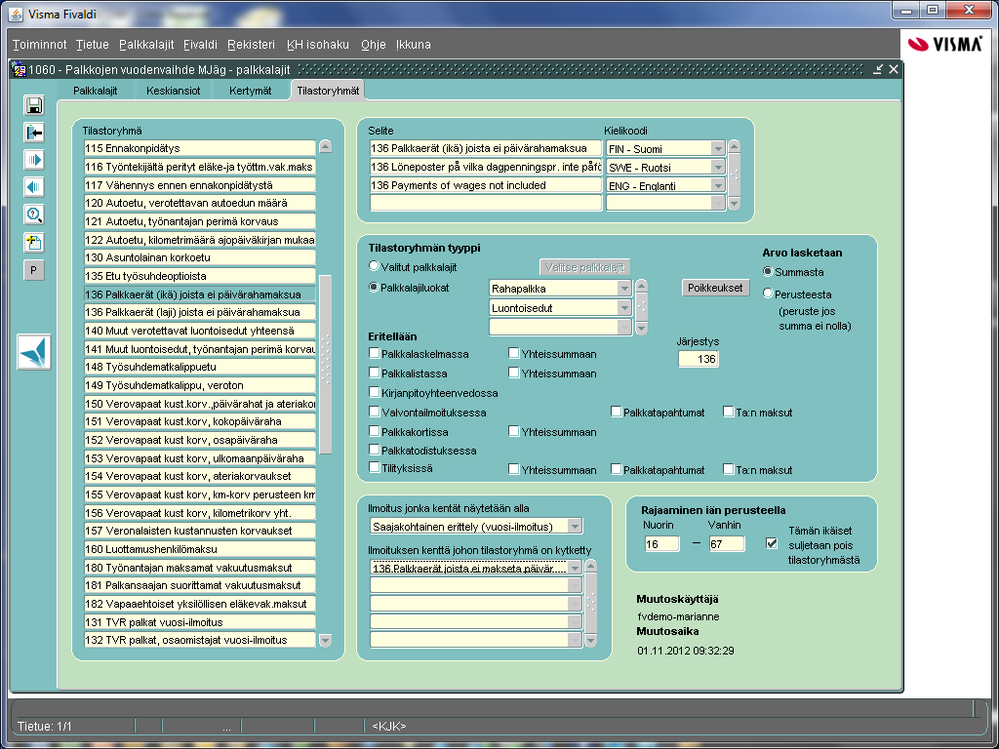This screenshot has height=749, width=999.
Task: Tick the Tilityksissä checkbox
Action: (x=375, y=467)
